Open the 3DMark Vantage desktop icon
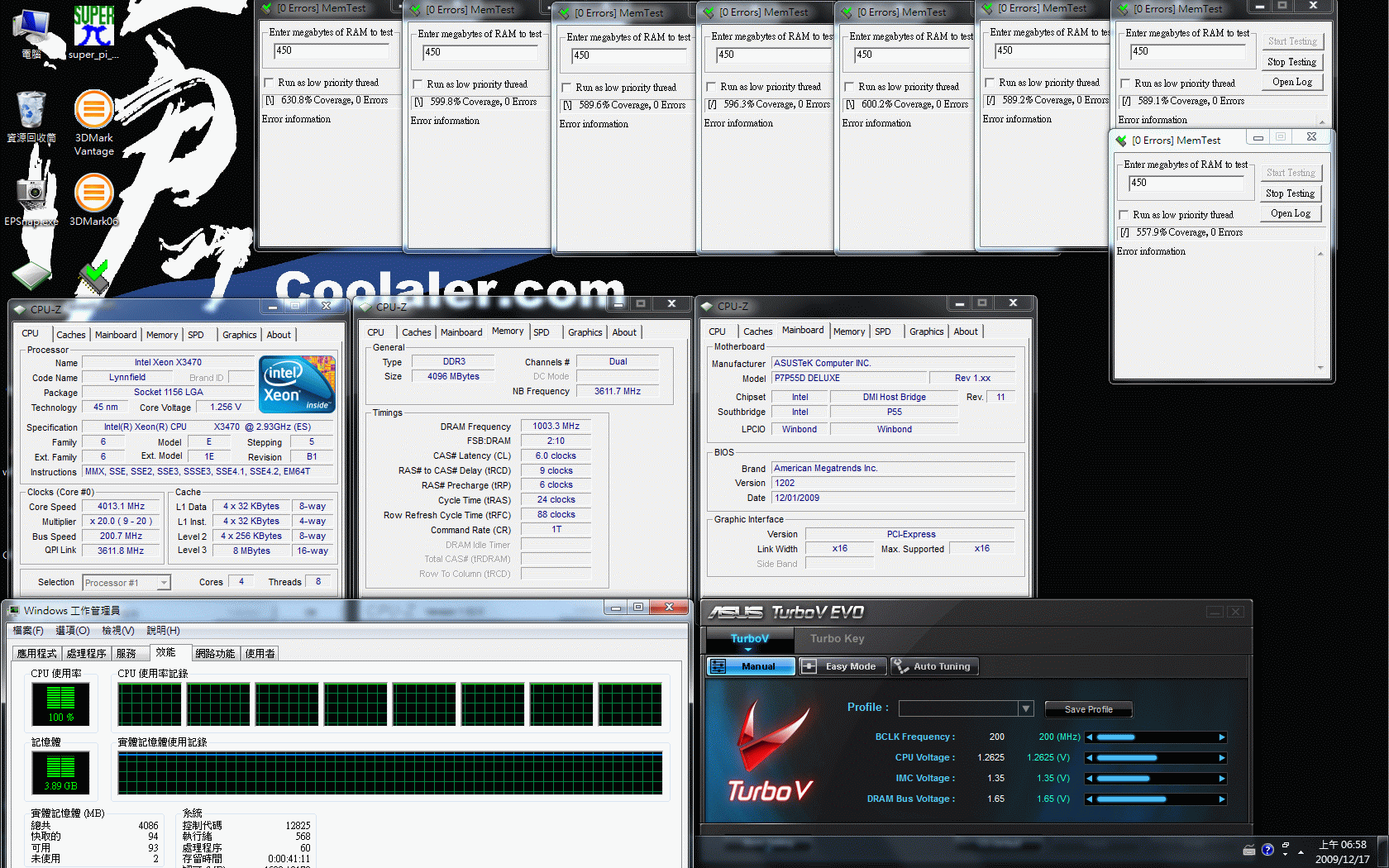The image size is (1389, 868). (93, 122)
